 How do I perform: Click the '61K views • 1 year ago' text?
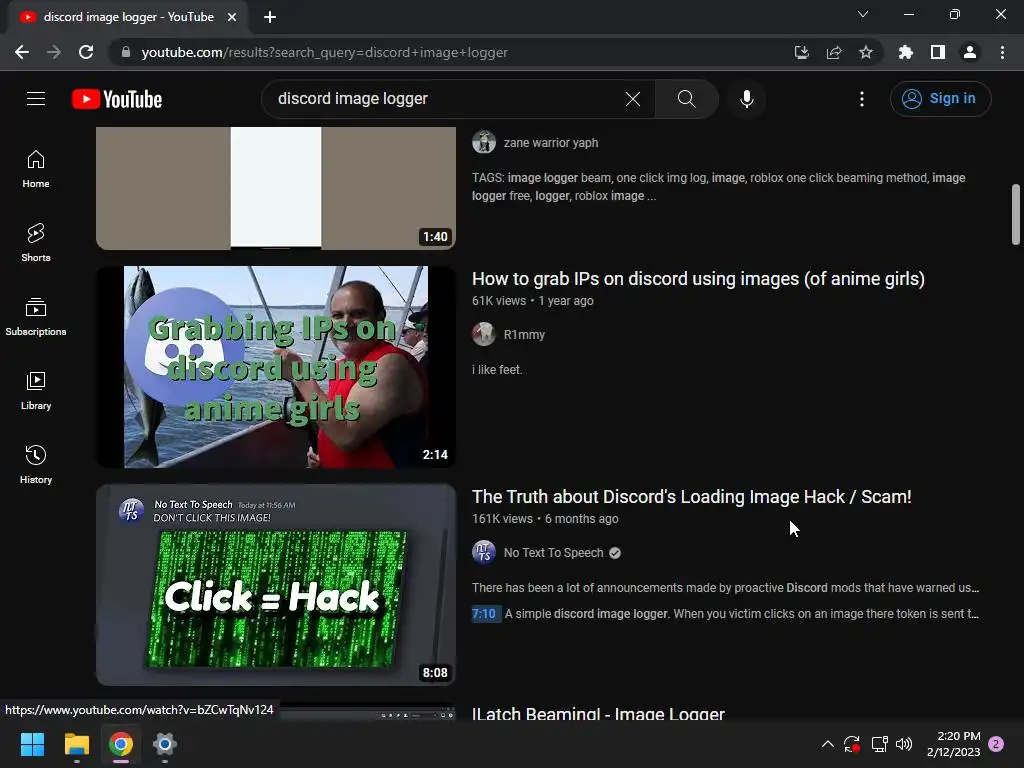coord(533,300)
